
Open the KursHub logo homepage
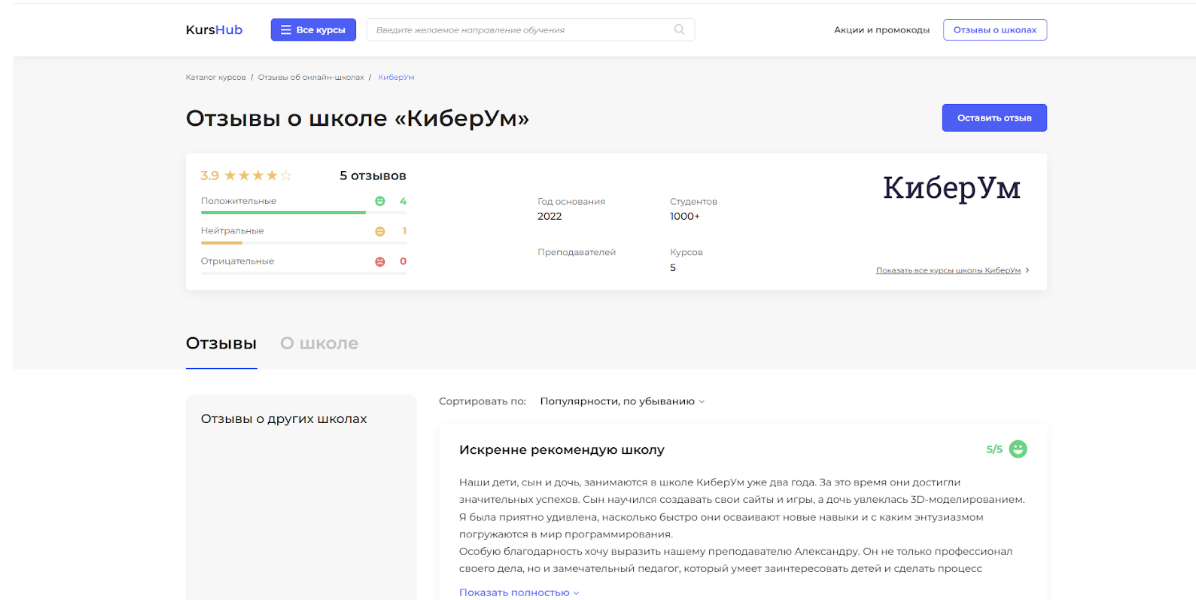tap(214, 30)
